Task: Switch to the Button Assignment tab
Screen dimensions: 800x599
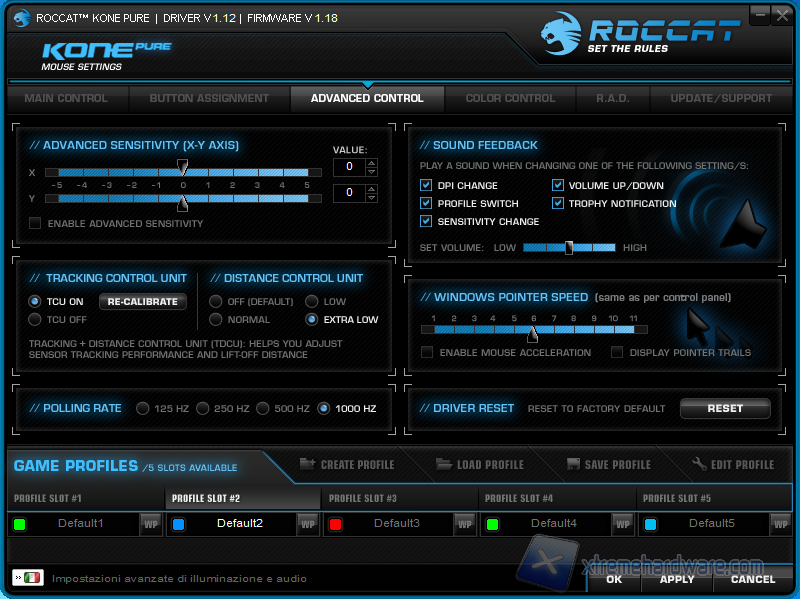Action: click(209, 98)
